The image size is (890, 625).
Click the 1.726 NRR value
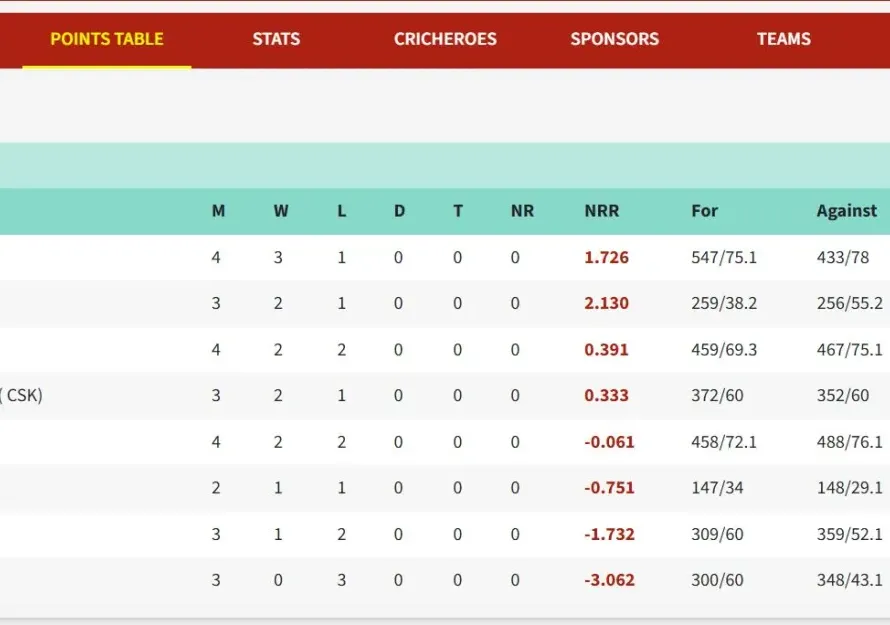[x=606, y=257]
